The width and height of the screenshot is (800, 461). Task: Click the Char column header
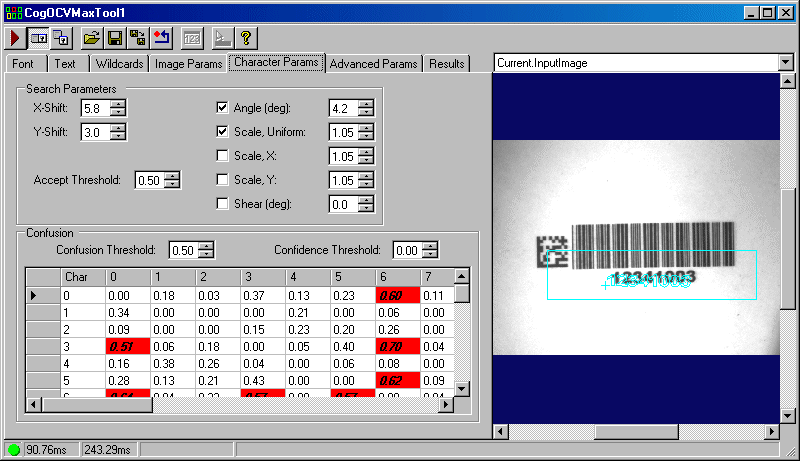[83, 277]
